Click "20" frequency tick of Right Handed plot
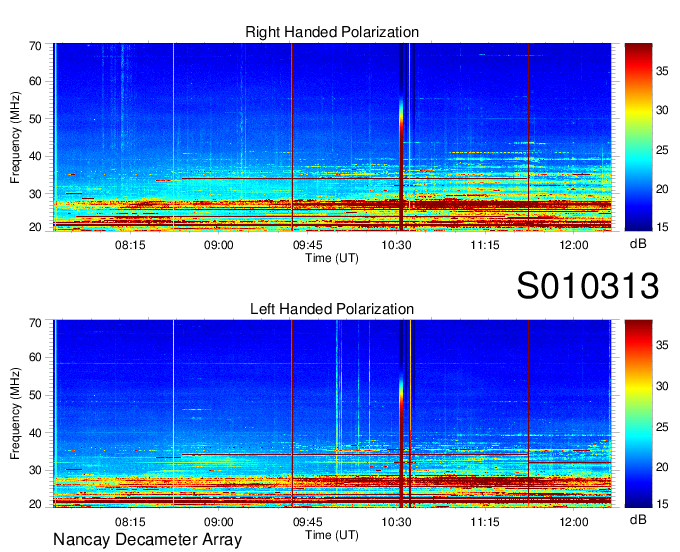This screenshot has height=552, width=680. click(35, 227)
